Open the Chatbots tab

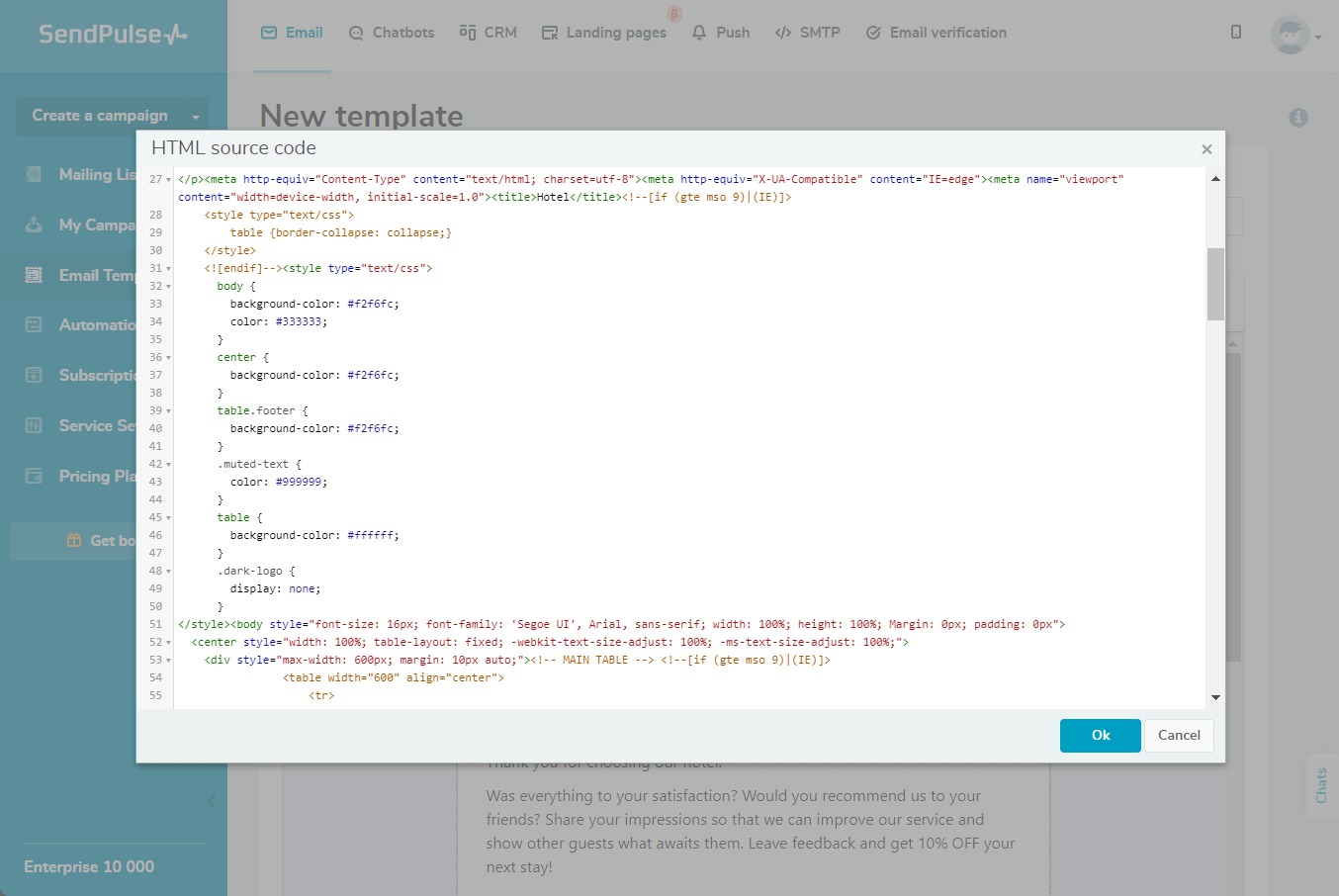pos(392,33)
